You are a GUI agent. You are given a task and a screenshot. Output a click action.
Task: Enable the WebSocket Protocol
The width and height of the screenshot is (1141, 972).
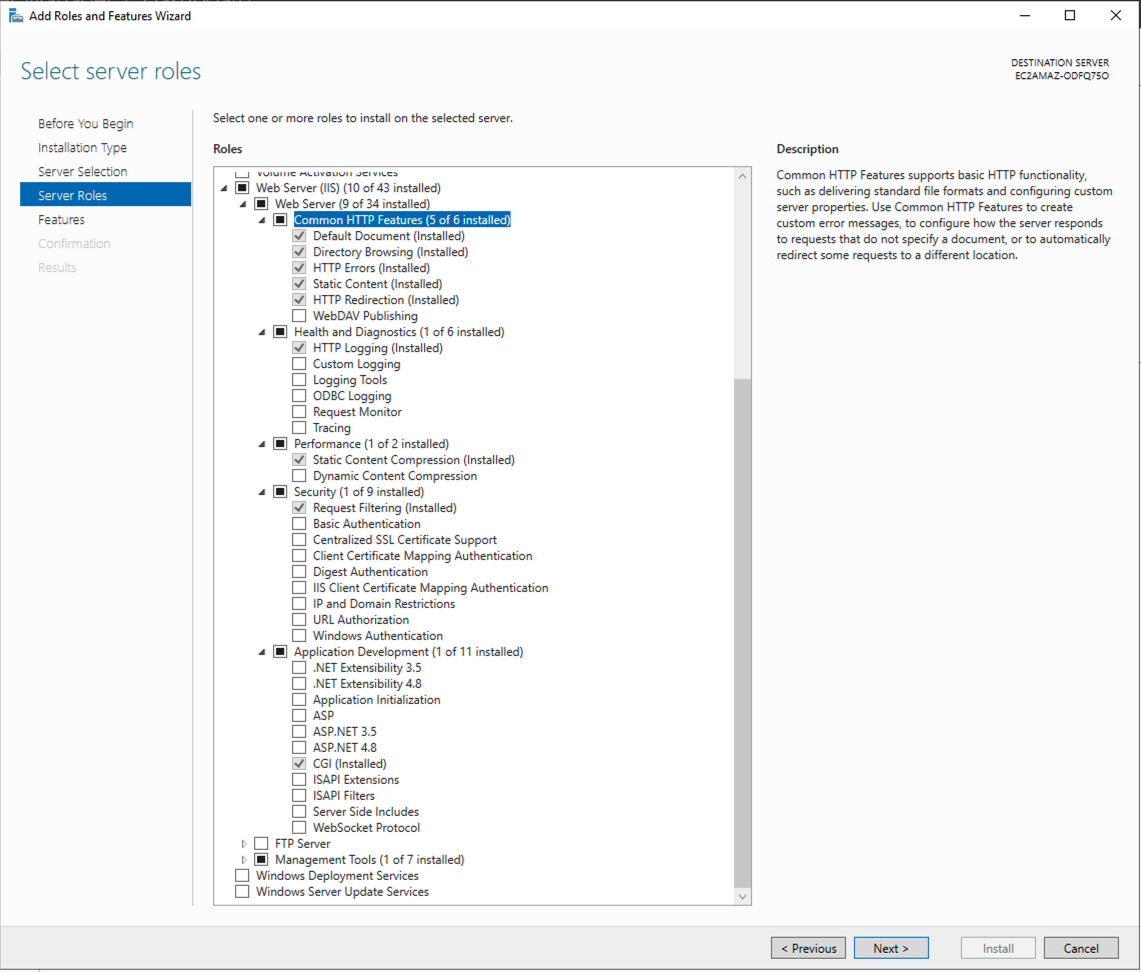tap(298, 827)
